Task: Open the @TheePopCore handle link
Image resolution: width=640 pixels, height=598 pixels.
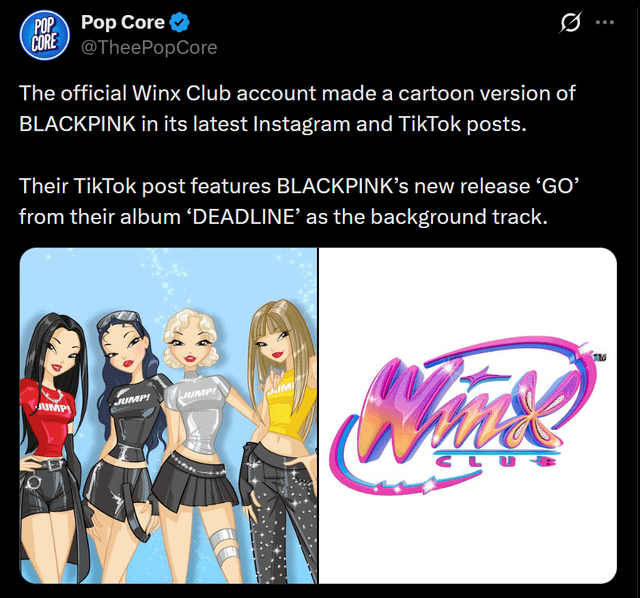Action: (x=149, y=47)
